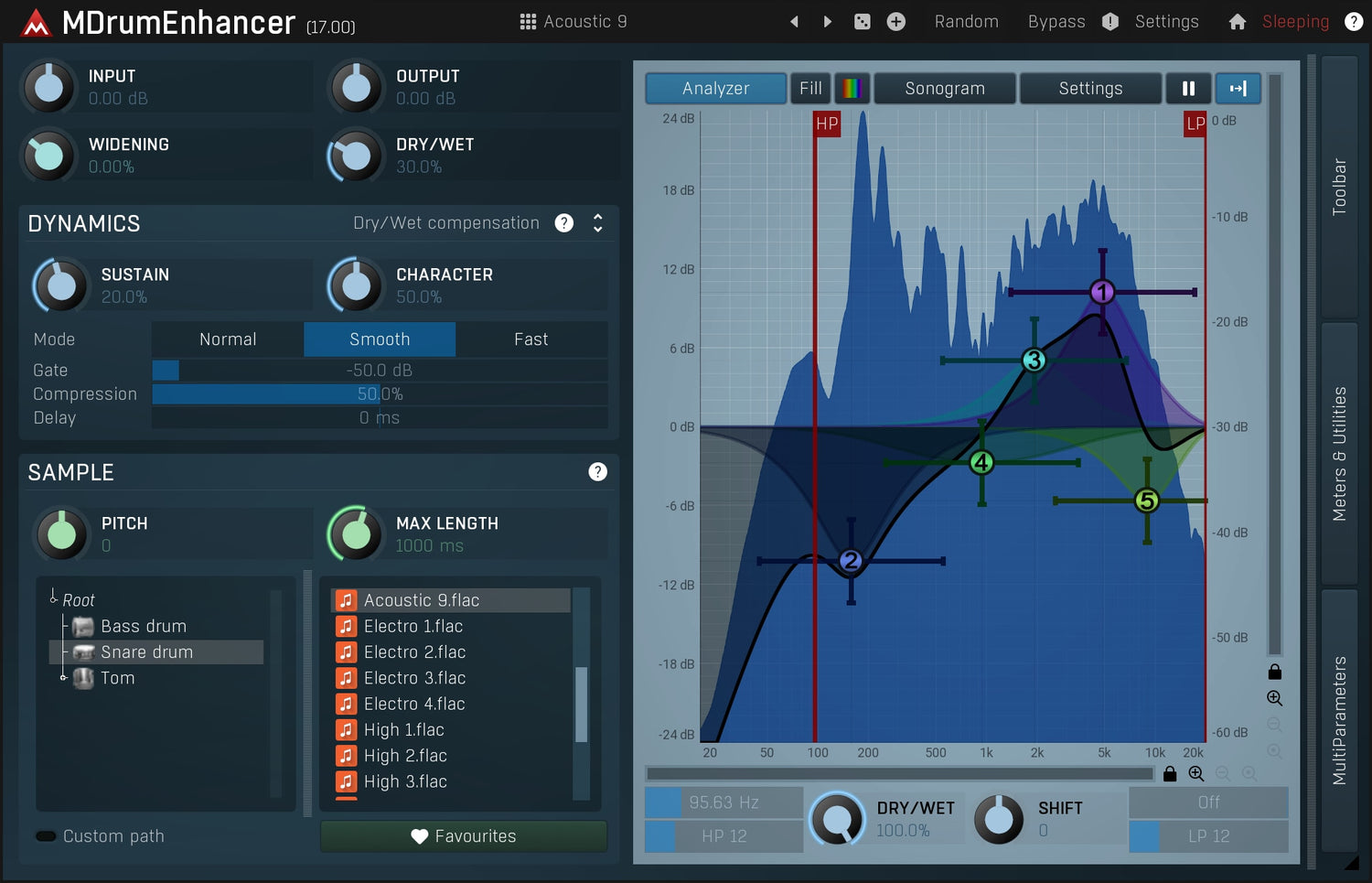Select Fast dynamics mode
Image resolution: width=1372 pixels, height=883 pixels.
click(531, 339)
